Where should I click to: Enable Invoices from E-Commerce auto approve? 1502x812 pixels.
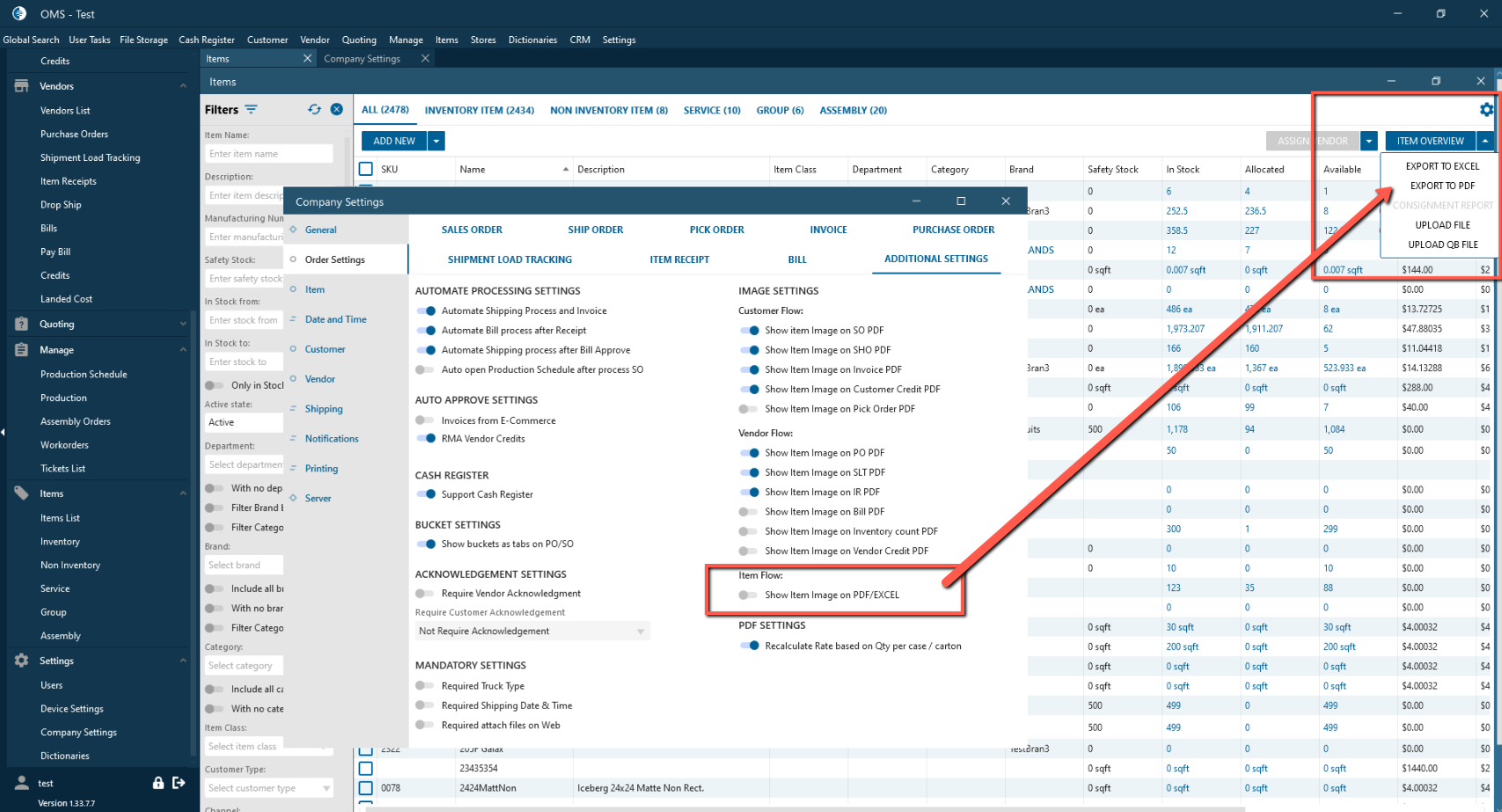click(x=426, y=421)
